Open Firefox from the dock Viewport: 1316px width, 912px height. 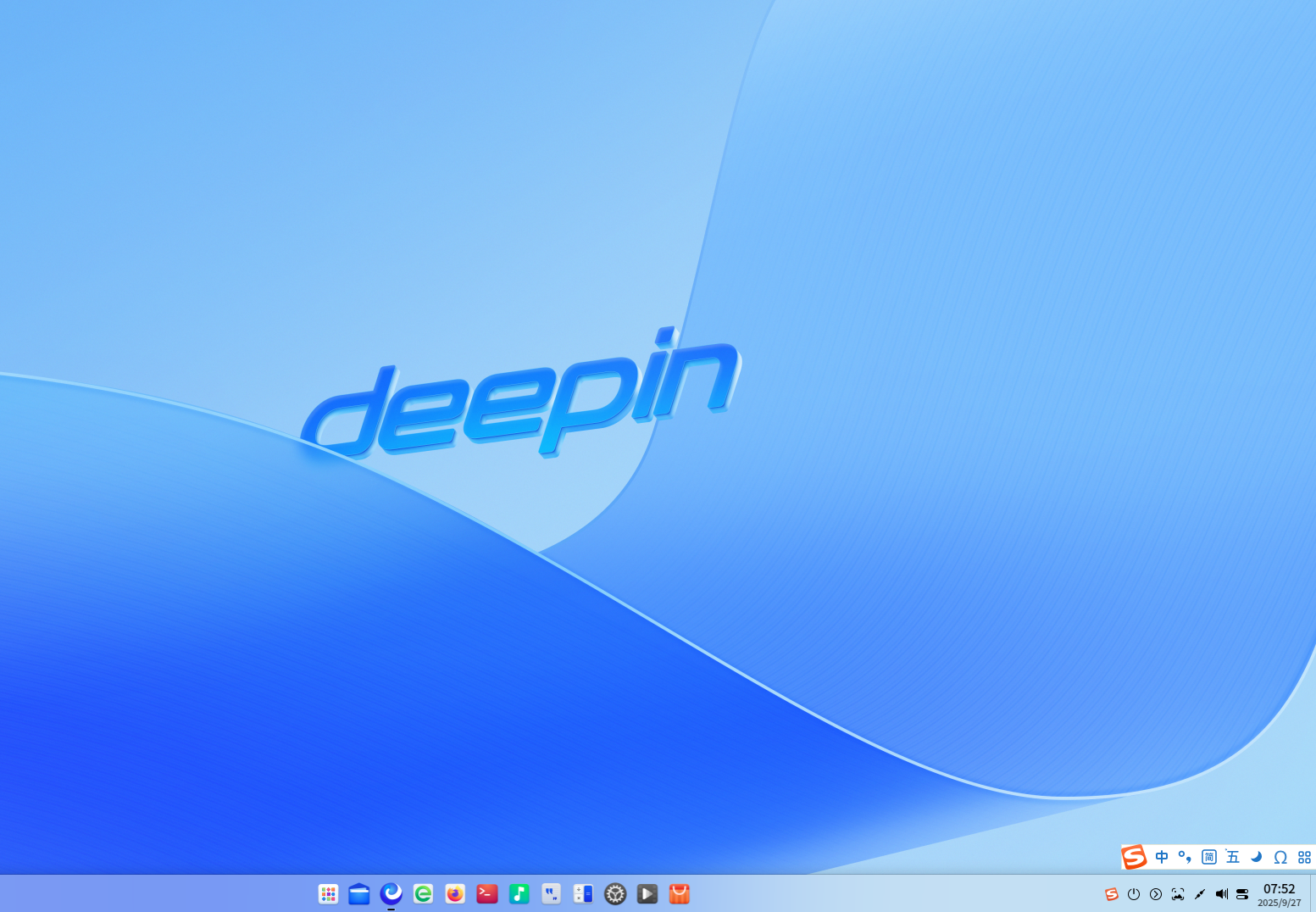pyautogui.click(x=455, y=893)
